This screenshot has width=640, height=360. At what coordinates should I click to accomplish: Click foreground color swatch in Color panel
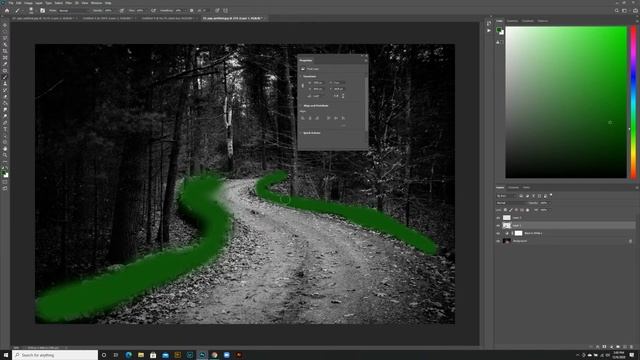point(499,30)
